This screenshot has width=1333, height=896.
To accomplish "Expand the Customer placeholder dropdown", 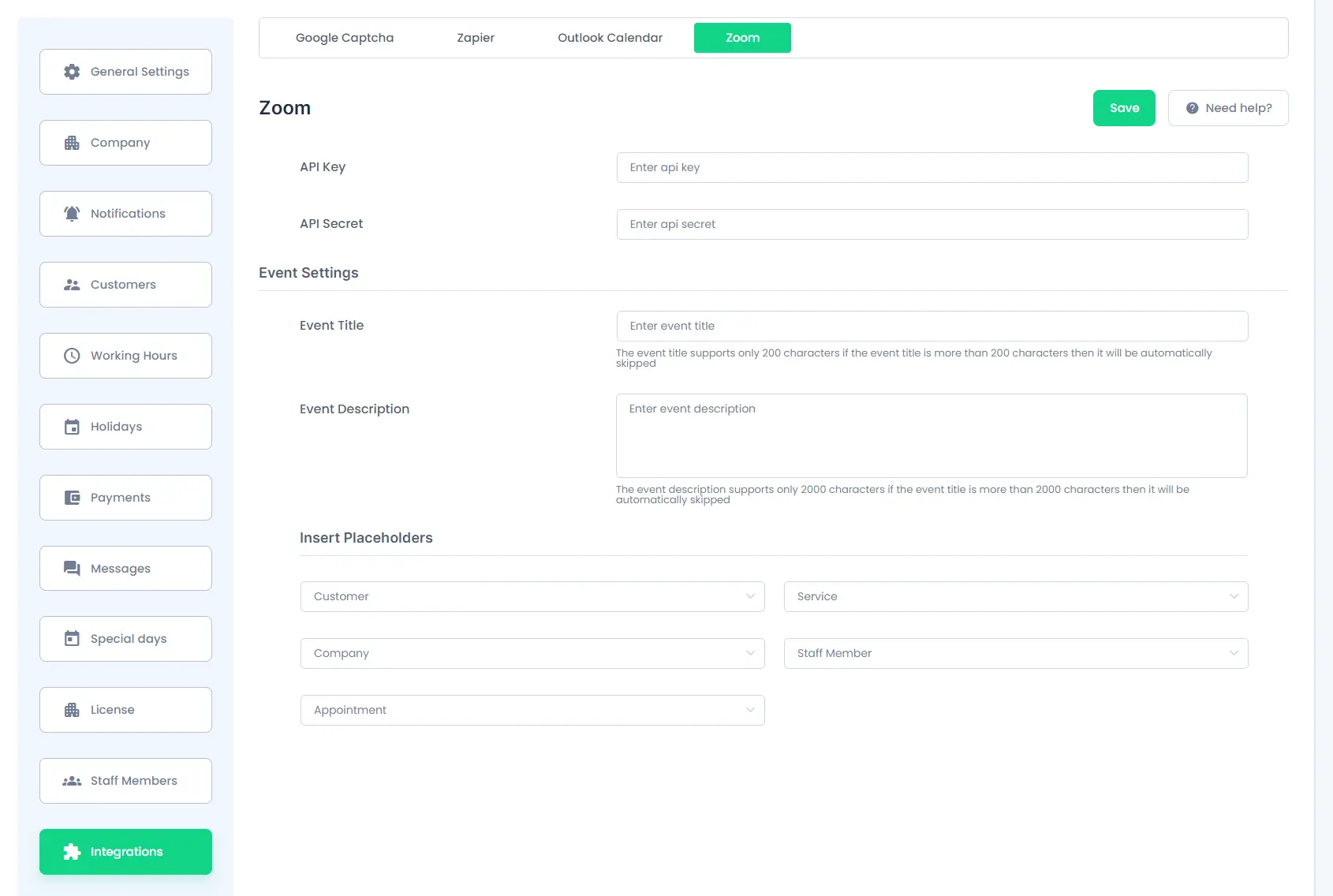I will coord(532,597).
